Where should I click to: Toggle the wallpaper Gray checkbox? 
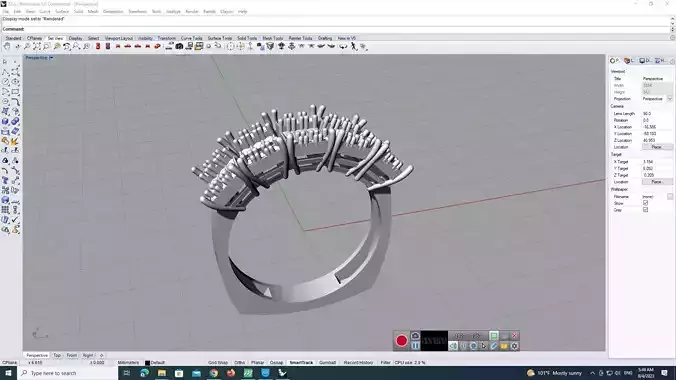tap(645, 210)
